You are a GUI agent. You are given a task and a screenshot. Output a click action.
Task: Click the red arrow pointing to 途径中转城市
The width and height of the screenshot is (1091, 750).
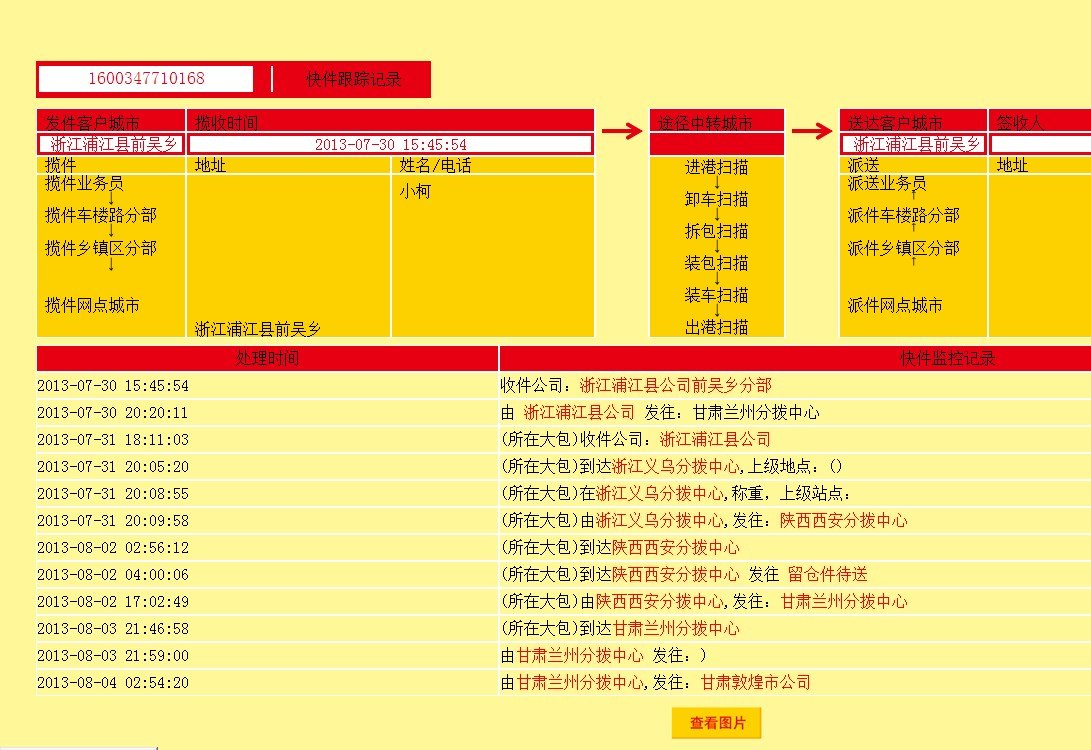(x=619, y=128)
